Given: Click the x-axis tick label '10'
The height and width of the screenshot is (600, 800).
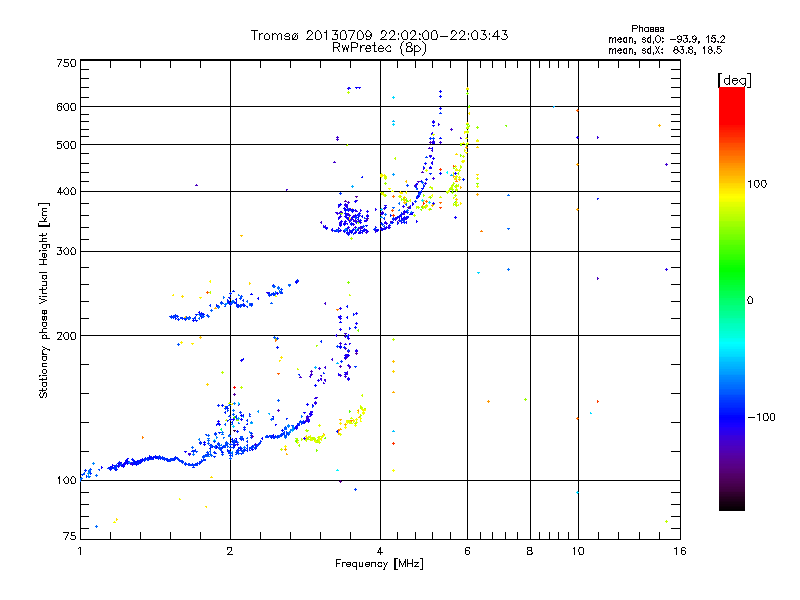Looking at the screenshot, I should [x=578, y=551].
